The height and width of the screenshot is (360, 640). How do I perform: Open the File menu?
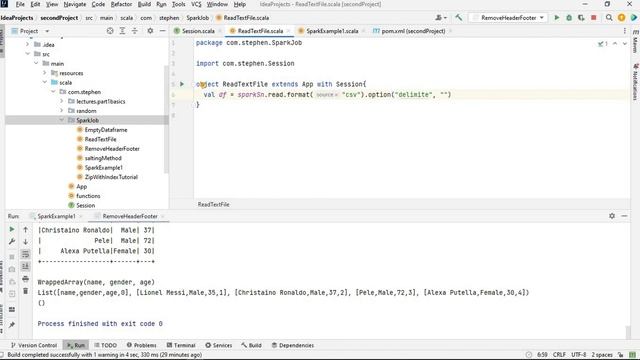pyautogui.click(x=20, y=4)
